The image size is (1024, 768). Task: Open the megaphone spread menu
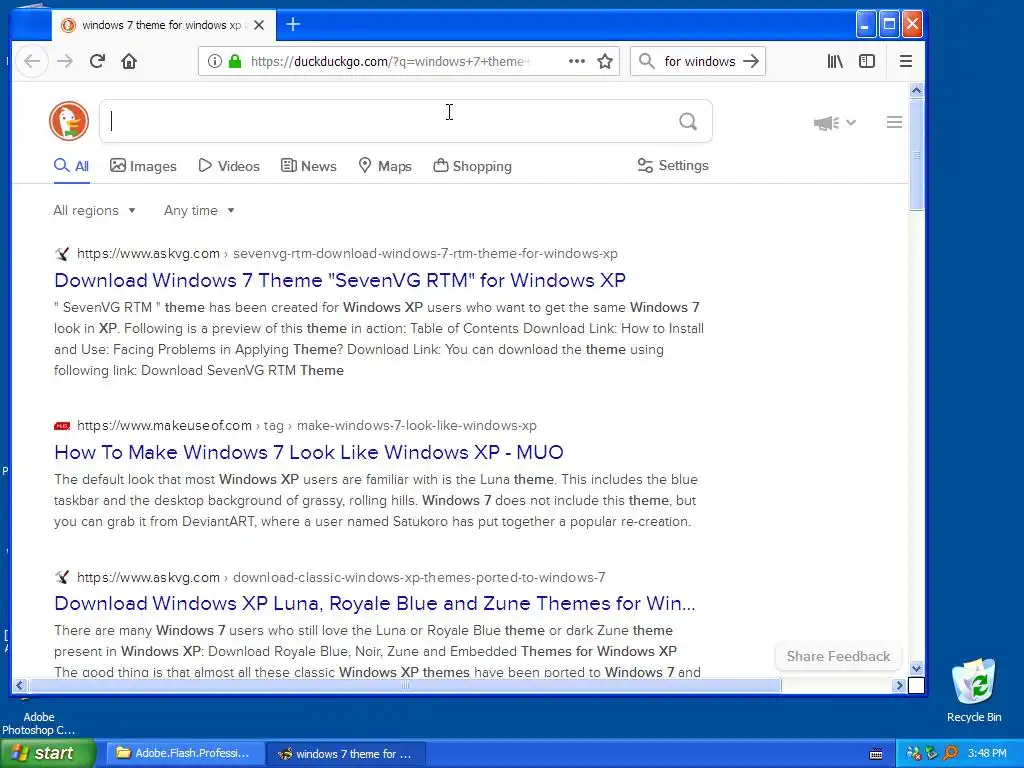click(x=834, y=123)
